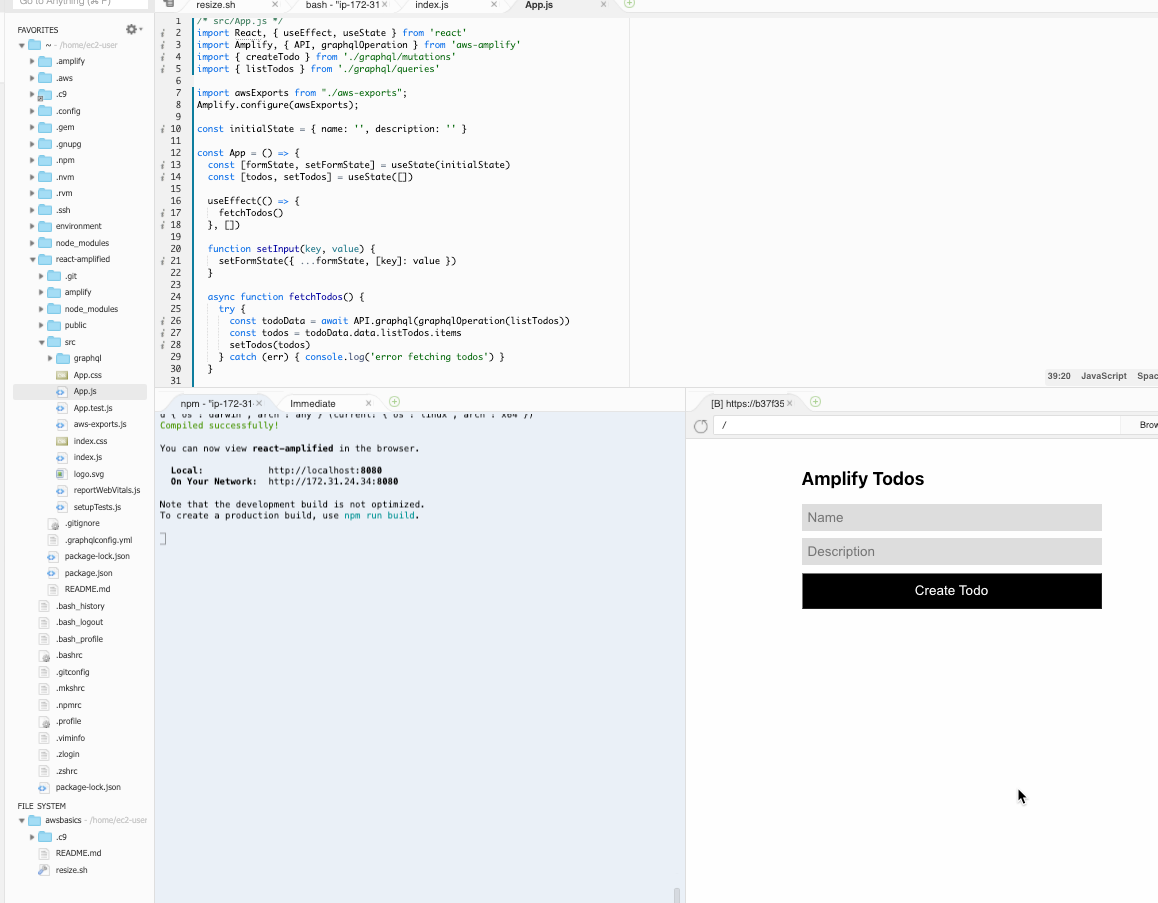Expand the .amplify folder
Screen dimensions: 1158x903
click(32, 61)
